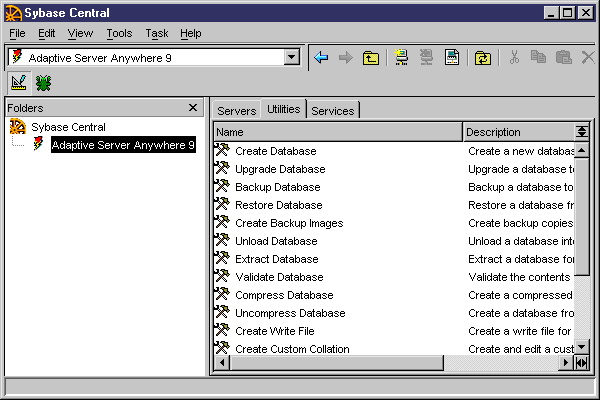Click the Unload Database tool icon
Screen dimensions: 600x400
pos(222,240)
